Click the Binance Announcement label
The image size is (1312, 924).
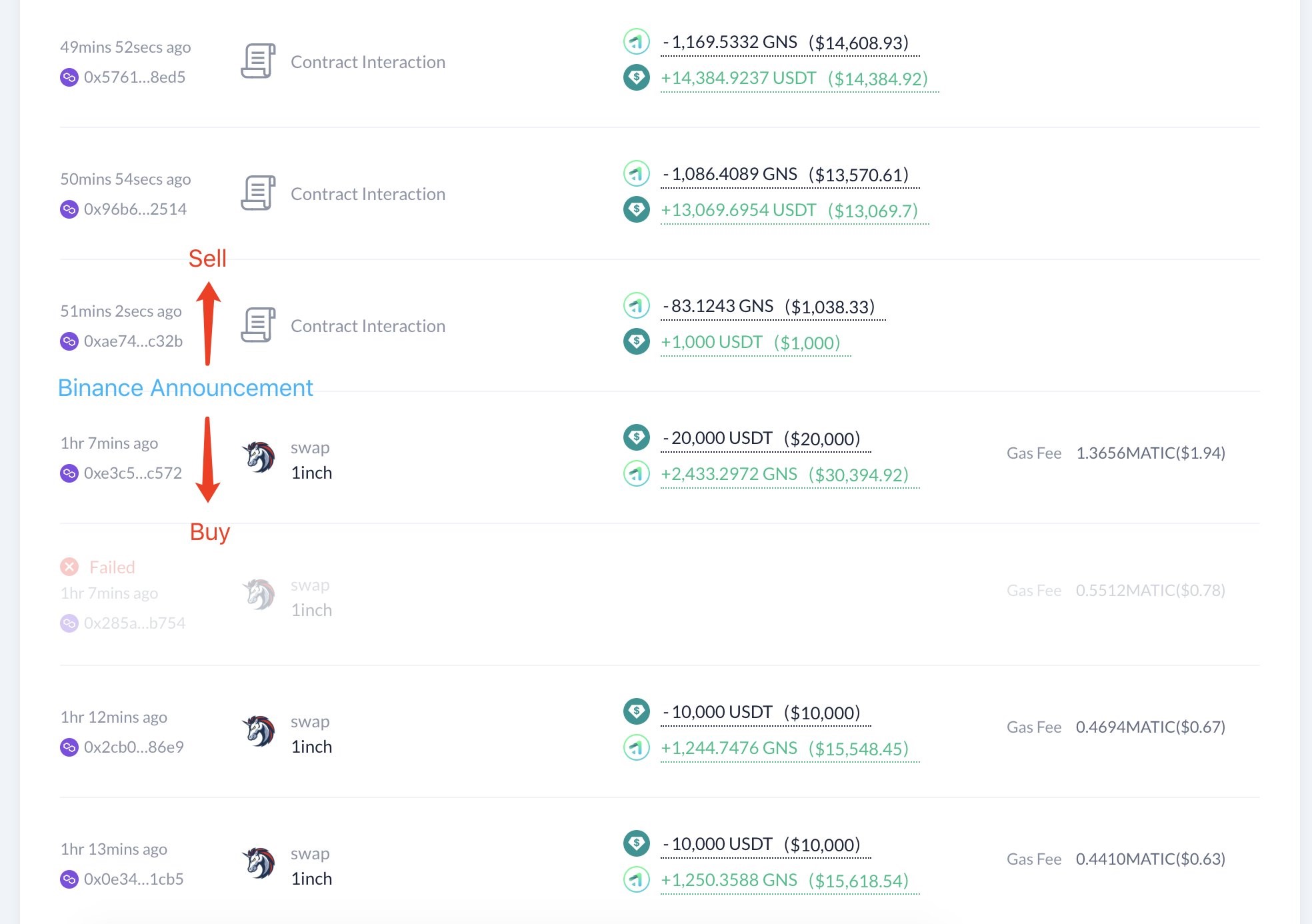tap(186, 387)
